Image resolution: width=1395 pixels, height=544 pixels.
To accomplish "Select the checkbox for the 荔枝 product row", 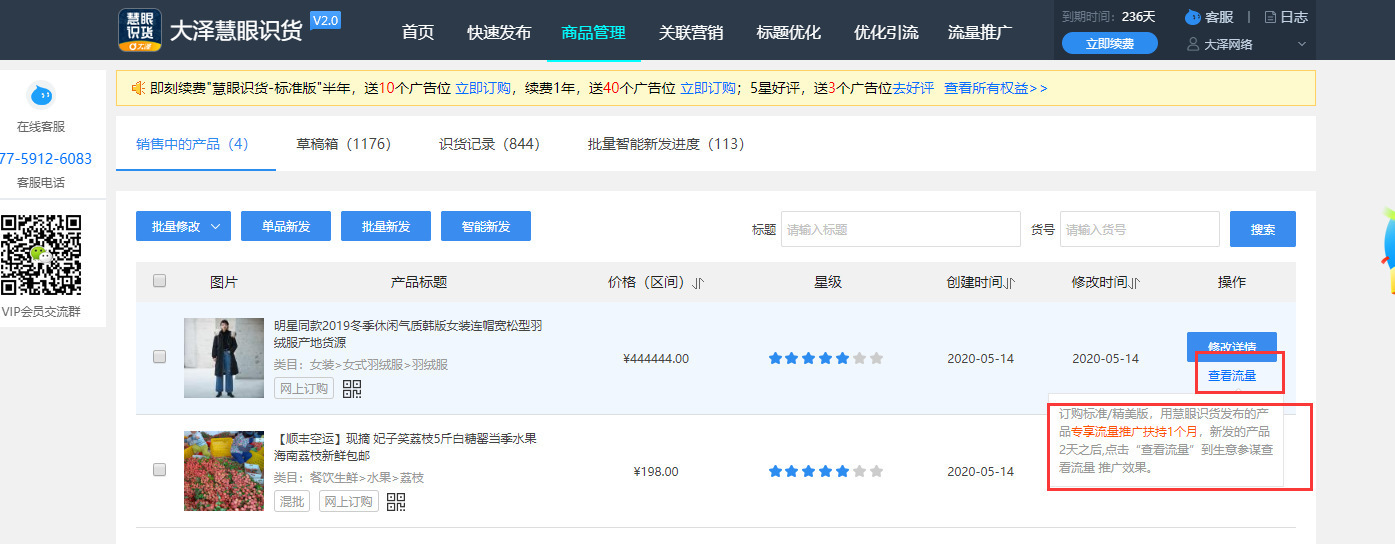I will coord(160,470).
